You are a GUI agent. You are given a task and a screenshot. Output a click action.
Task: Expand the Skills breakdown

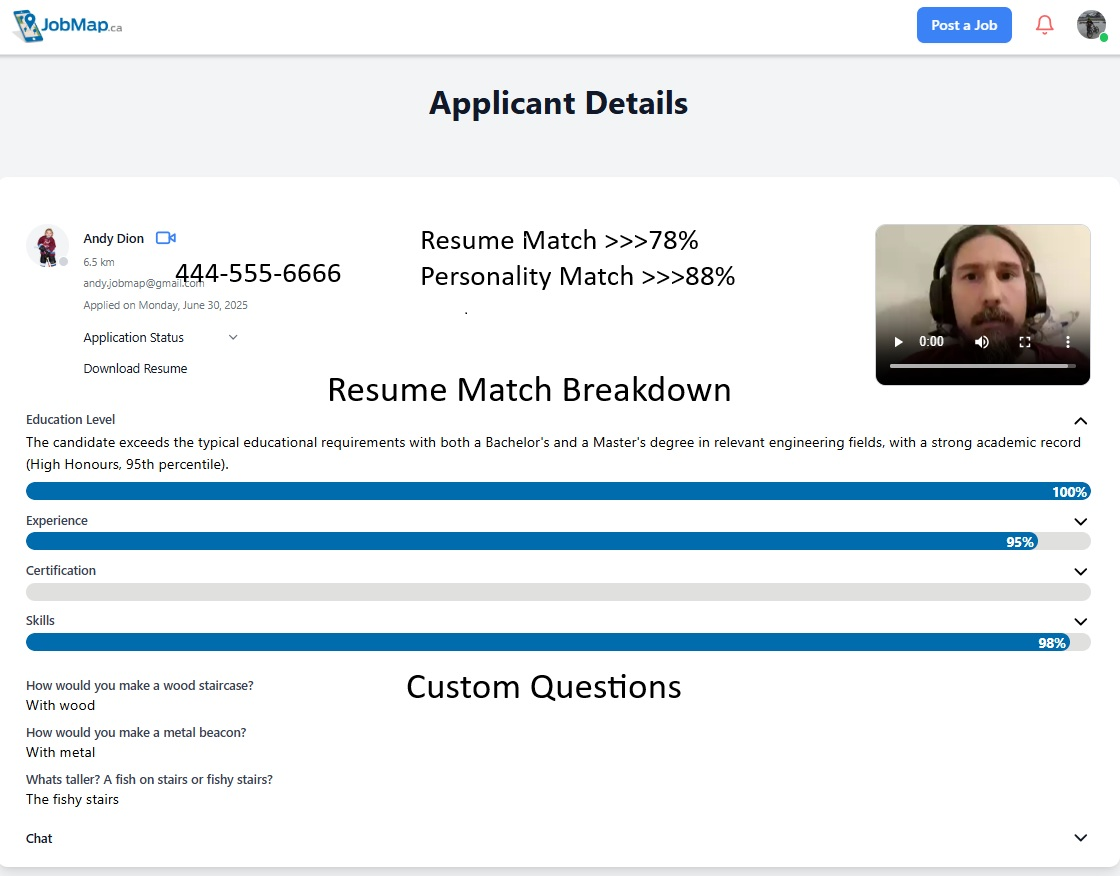click(1080, 622)
